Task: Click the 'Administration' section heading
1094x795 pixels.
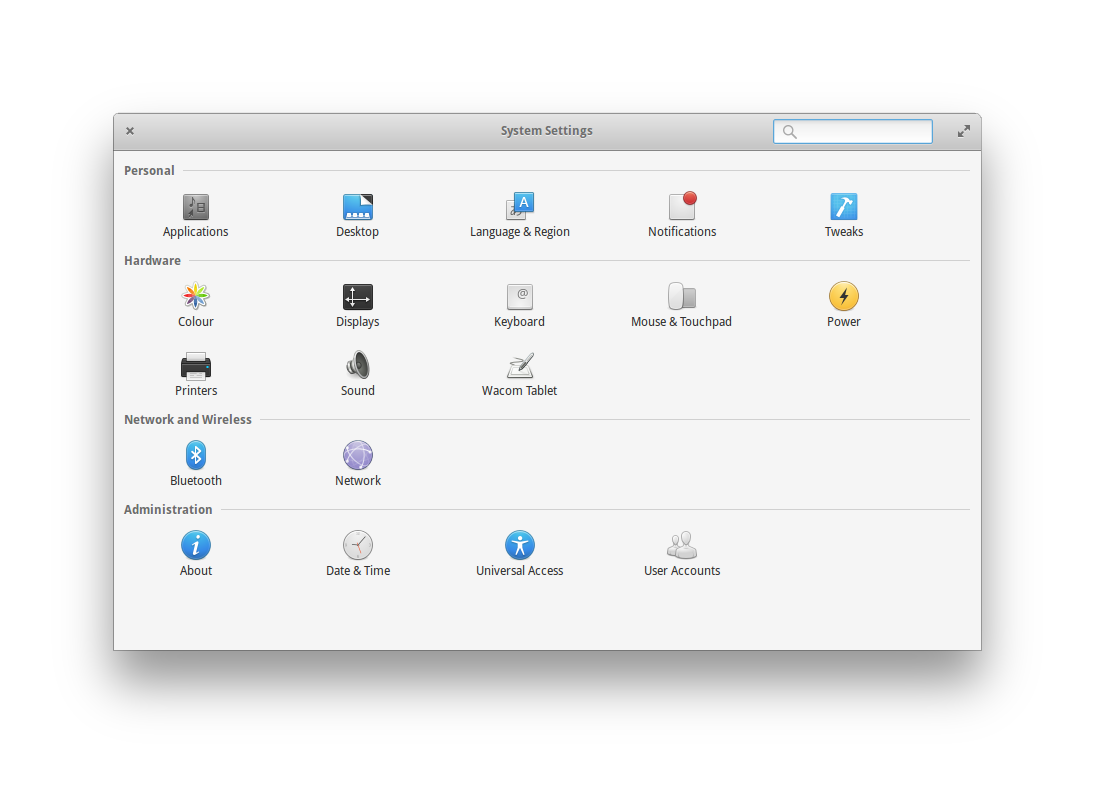Action: pyautogui.click(x=168, y=510)
